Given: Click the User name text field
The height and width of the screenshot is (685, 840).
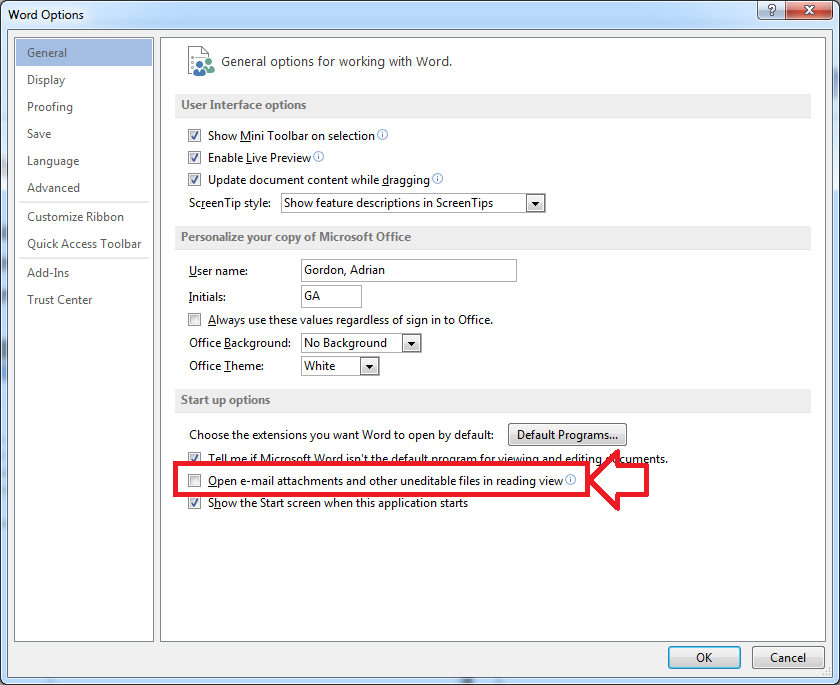Looking at the screenshot, I should (x=409, y=270).
